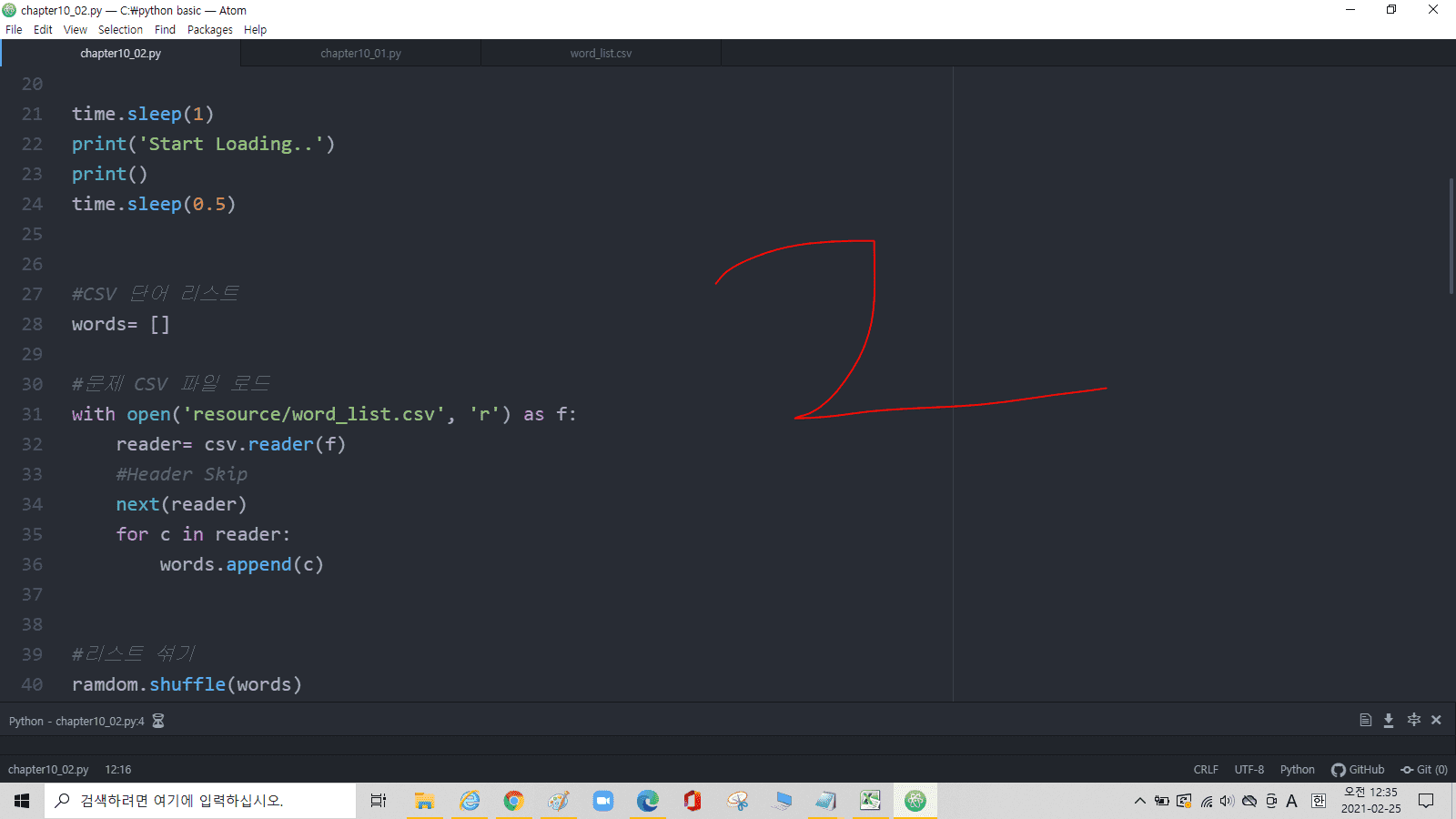Image resolution: width=1456 pixels, height=819 pixels.
Task: Click the Windows taskbar search box
Action: 200,801
